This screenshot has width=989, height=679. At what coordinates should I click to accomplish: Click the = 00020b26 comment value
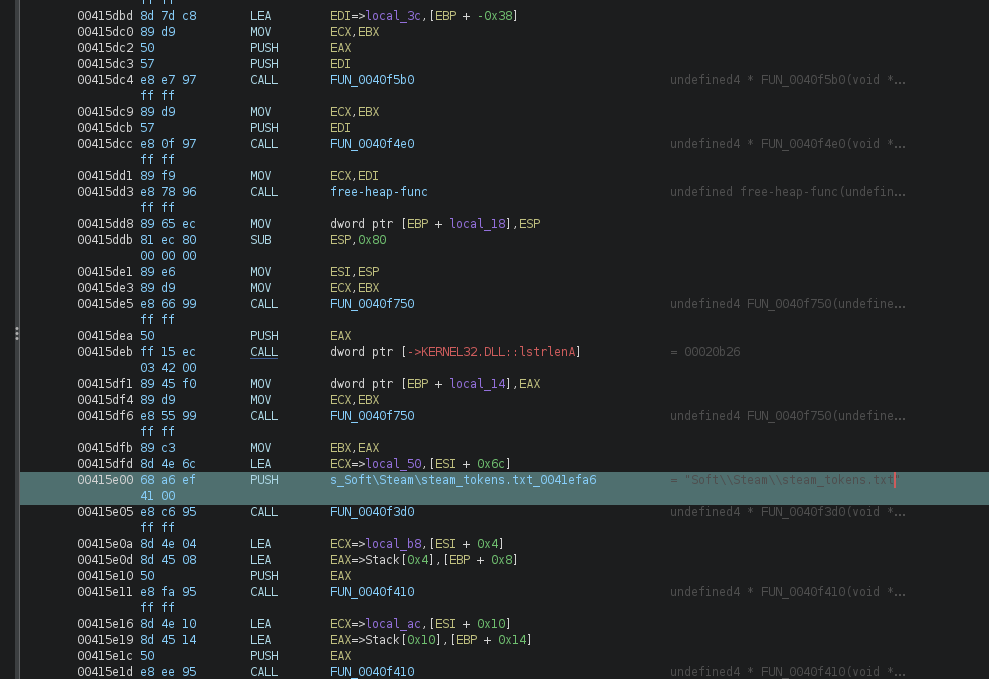tap(705, 352)
